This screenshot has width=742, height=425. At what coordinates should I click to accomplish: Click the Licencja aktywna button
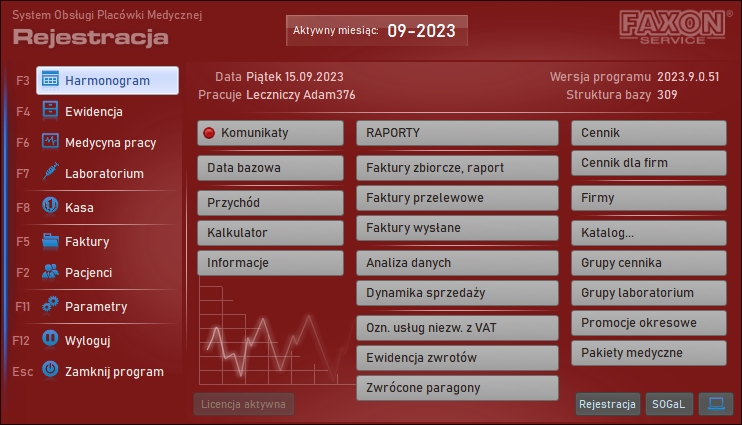tap(244, 404)
